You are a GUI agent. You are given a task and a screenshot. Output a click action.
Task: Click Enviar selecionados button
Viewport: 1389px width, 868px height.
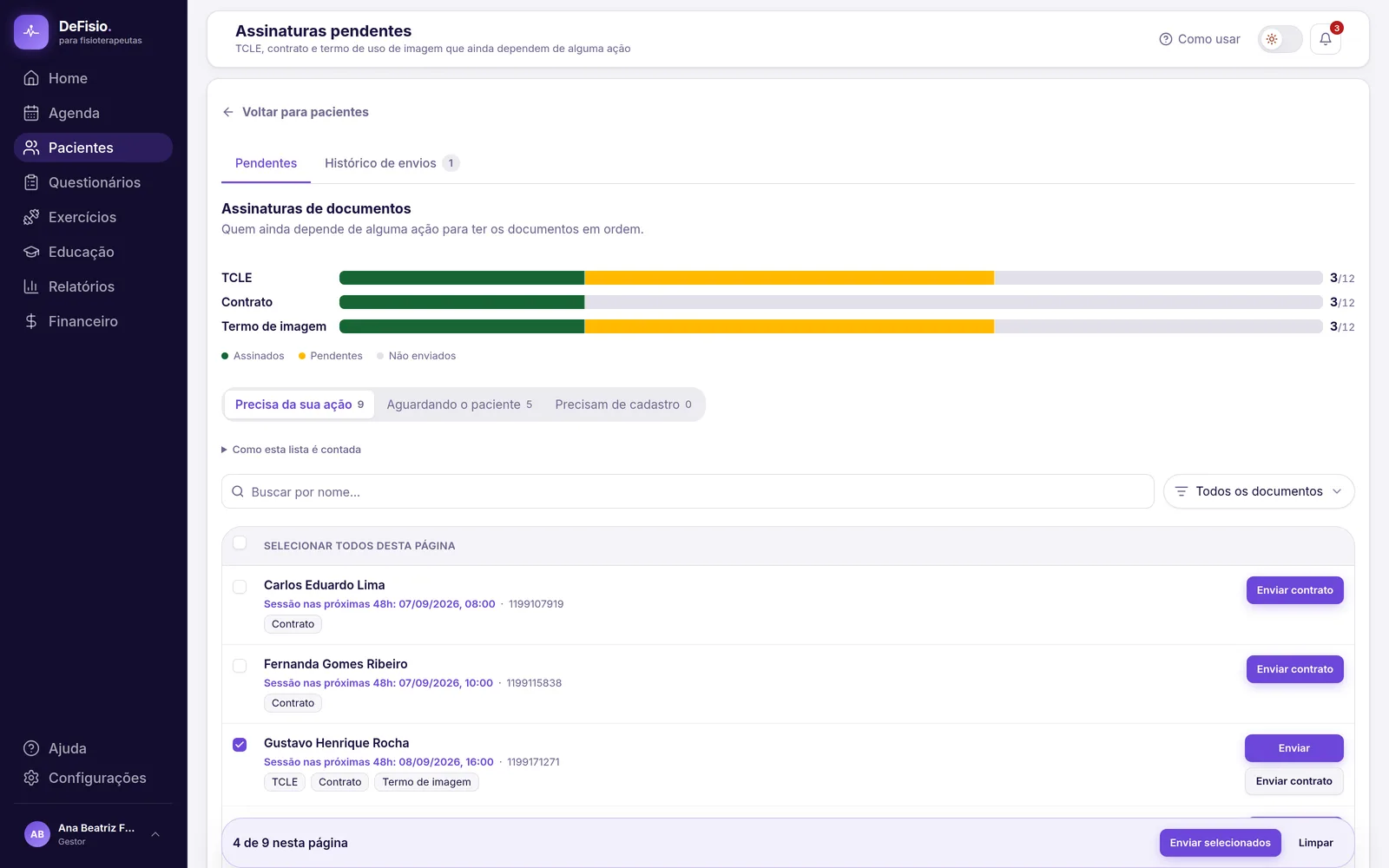point(1220,843)
